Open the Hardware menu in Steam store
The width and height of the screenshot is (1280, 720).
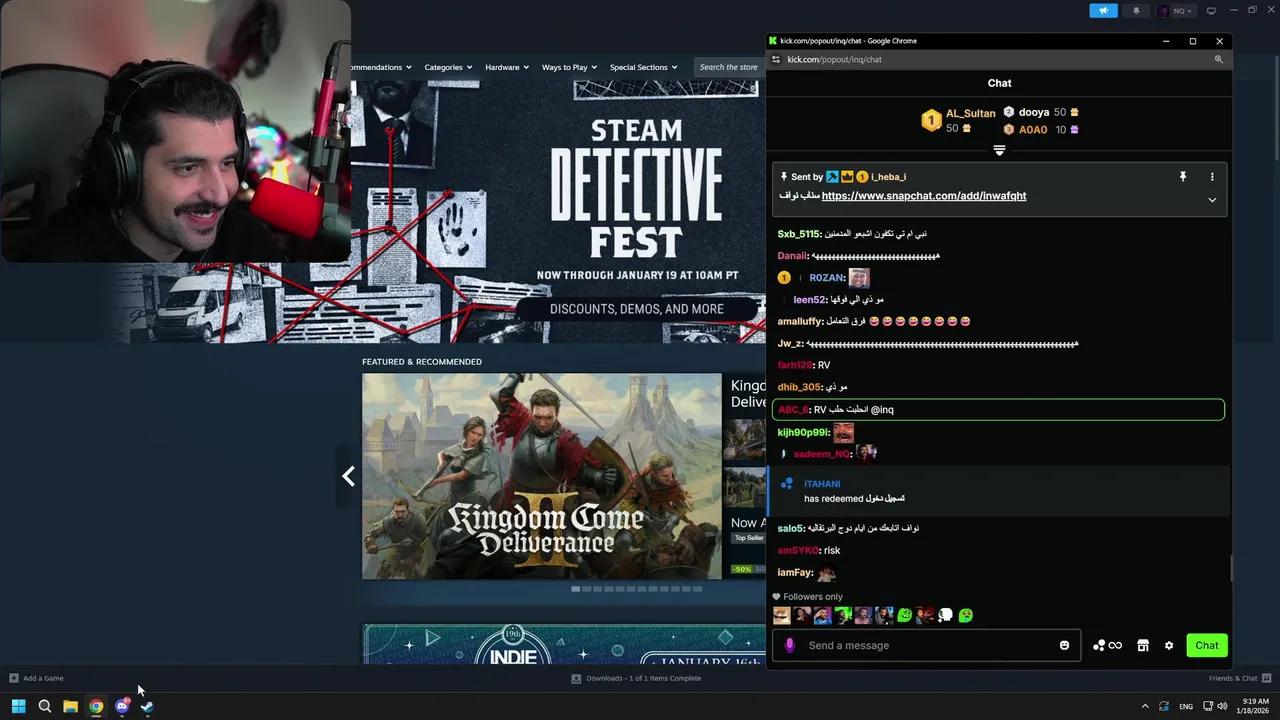click(x=507, y=67)
